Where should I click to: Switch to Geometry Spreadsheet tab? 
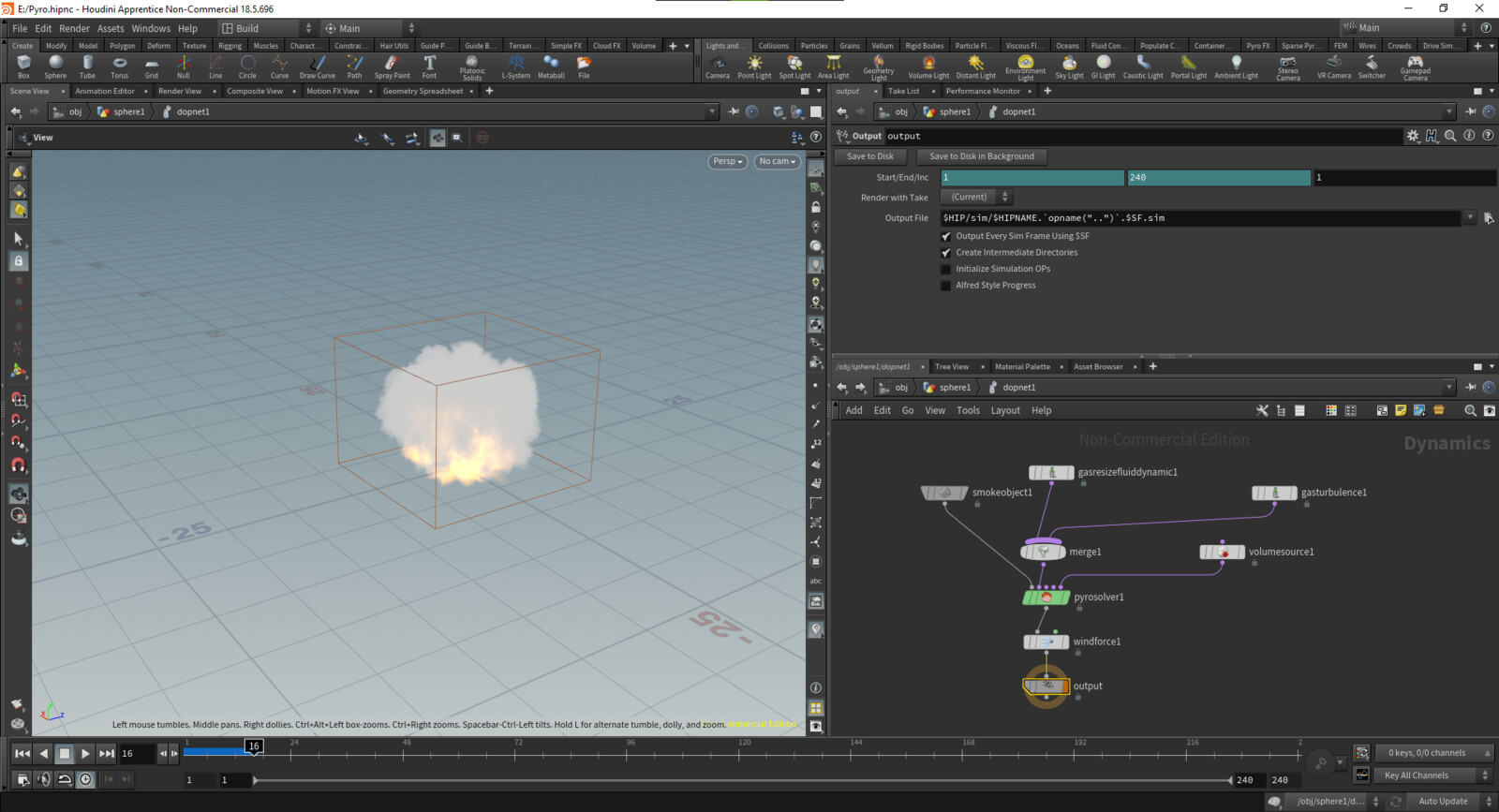point(423,91)
